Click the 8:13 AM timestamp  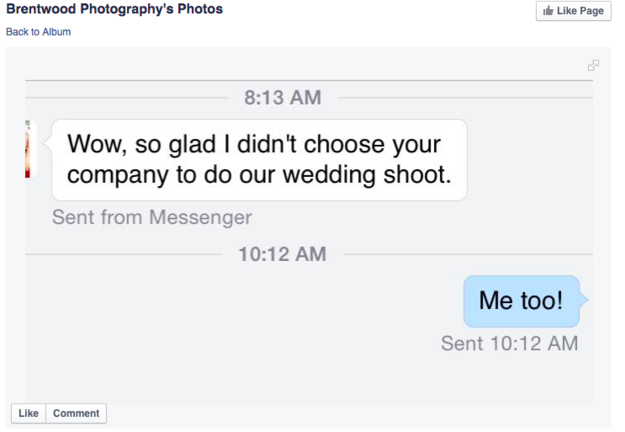coord(283,98)
